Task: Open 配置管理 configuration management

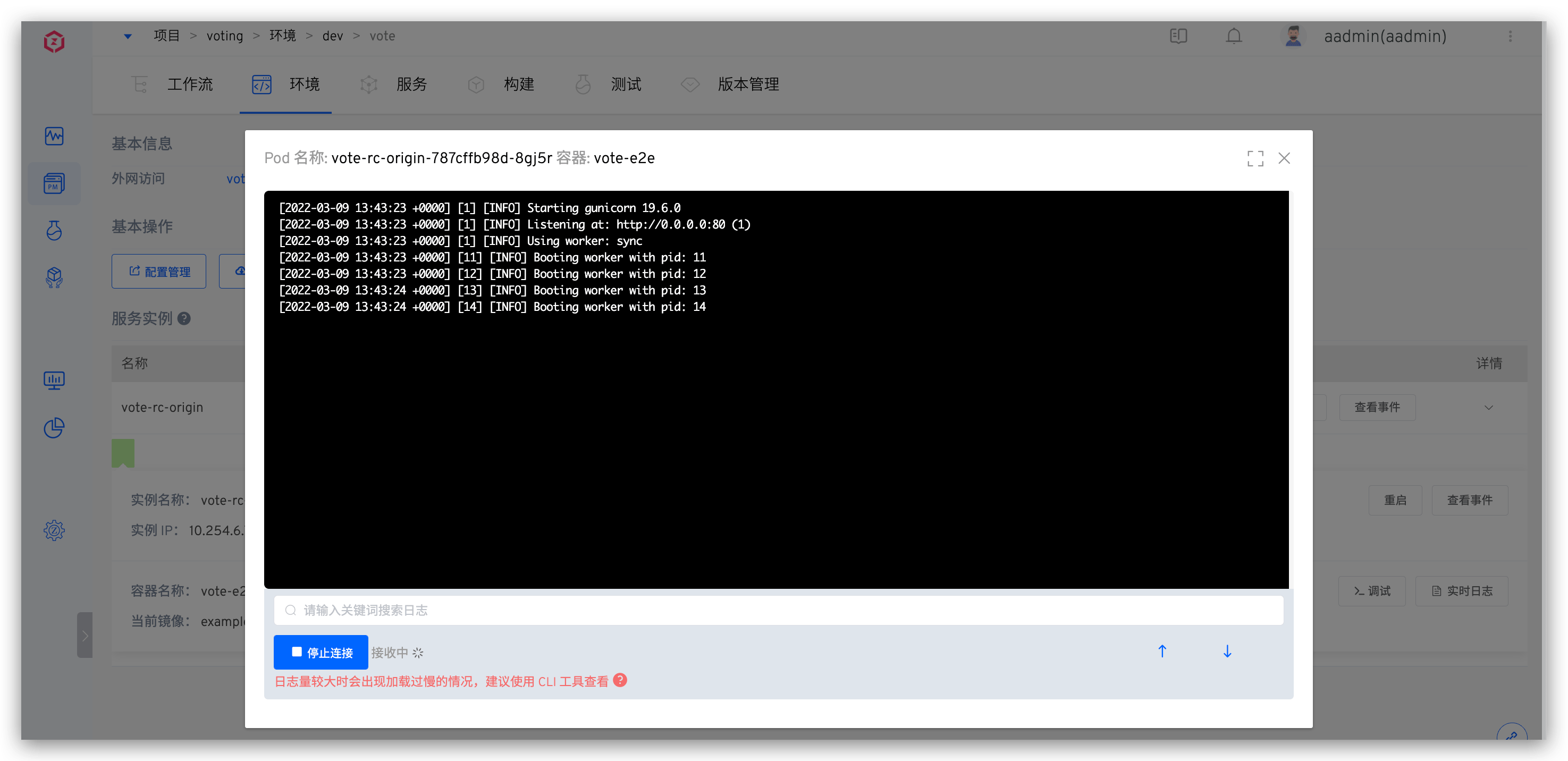Action: (x=159, y=272)
